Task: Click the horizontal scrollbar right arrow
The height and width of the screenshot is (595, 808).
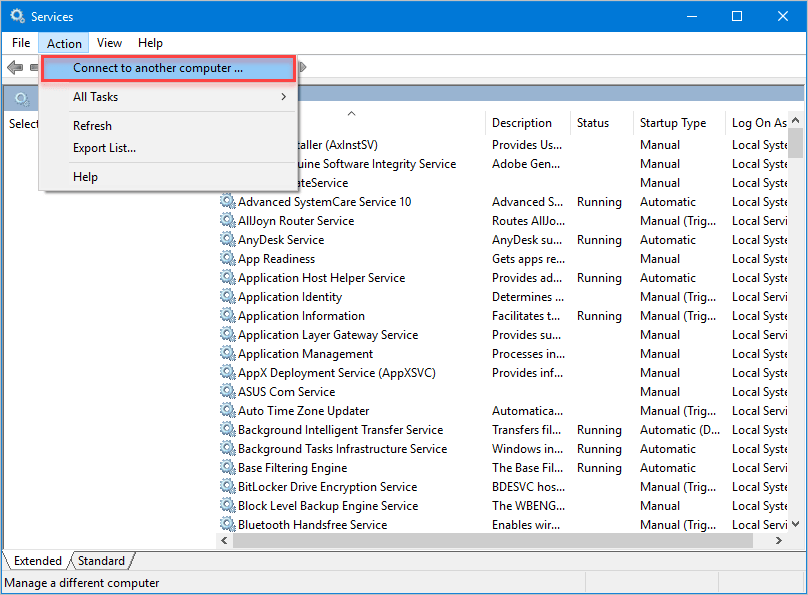Action: click(x=779, y=540)
